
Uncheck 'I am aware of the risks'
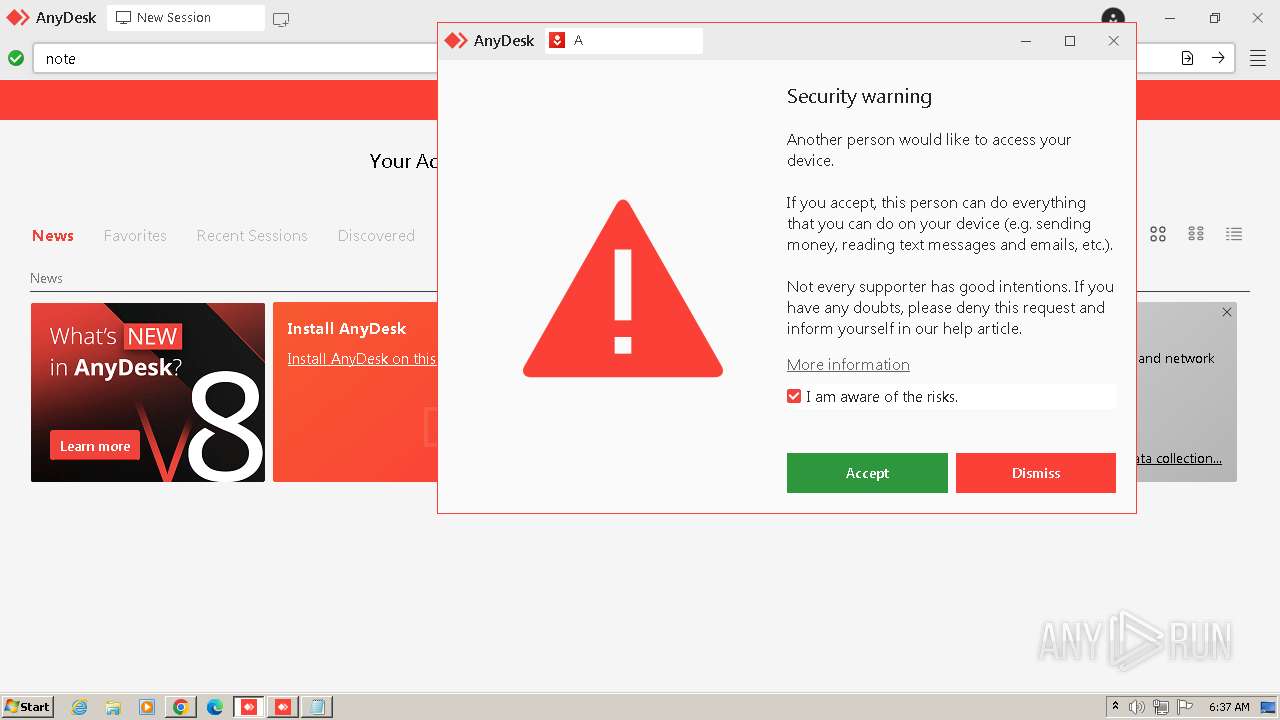tap(794, 397)
